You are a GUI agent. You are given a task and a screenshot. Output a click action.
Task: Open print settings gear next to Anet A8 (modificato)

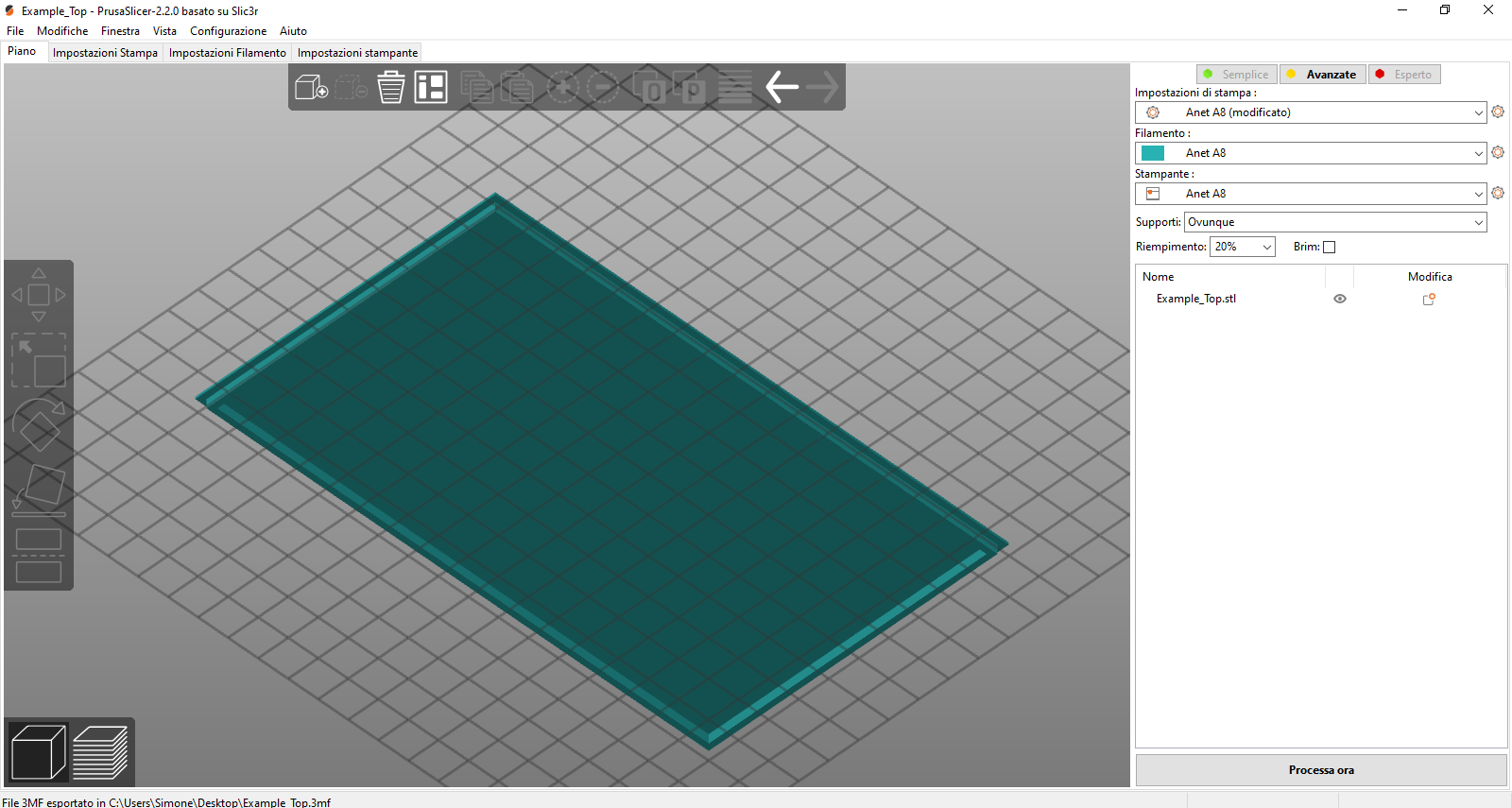click(x=1498, y=112)
